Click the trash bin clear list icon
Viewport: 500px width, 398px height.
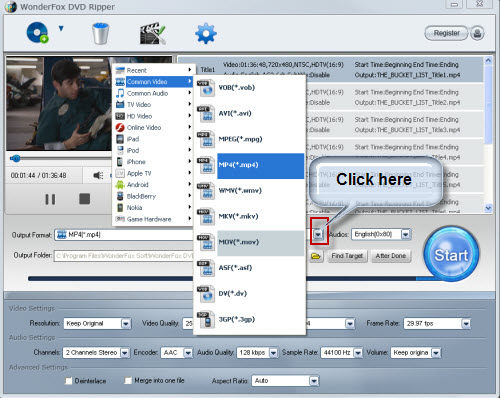coord(100,33)
